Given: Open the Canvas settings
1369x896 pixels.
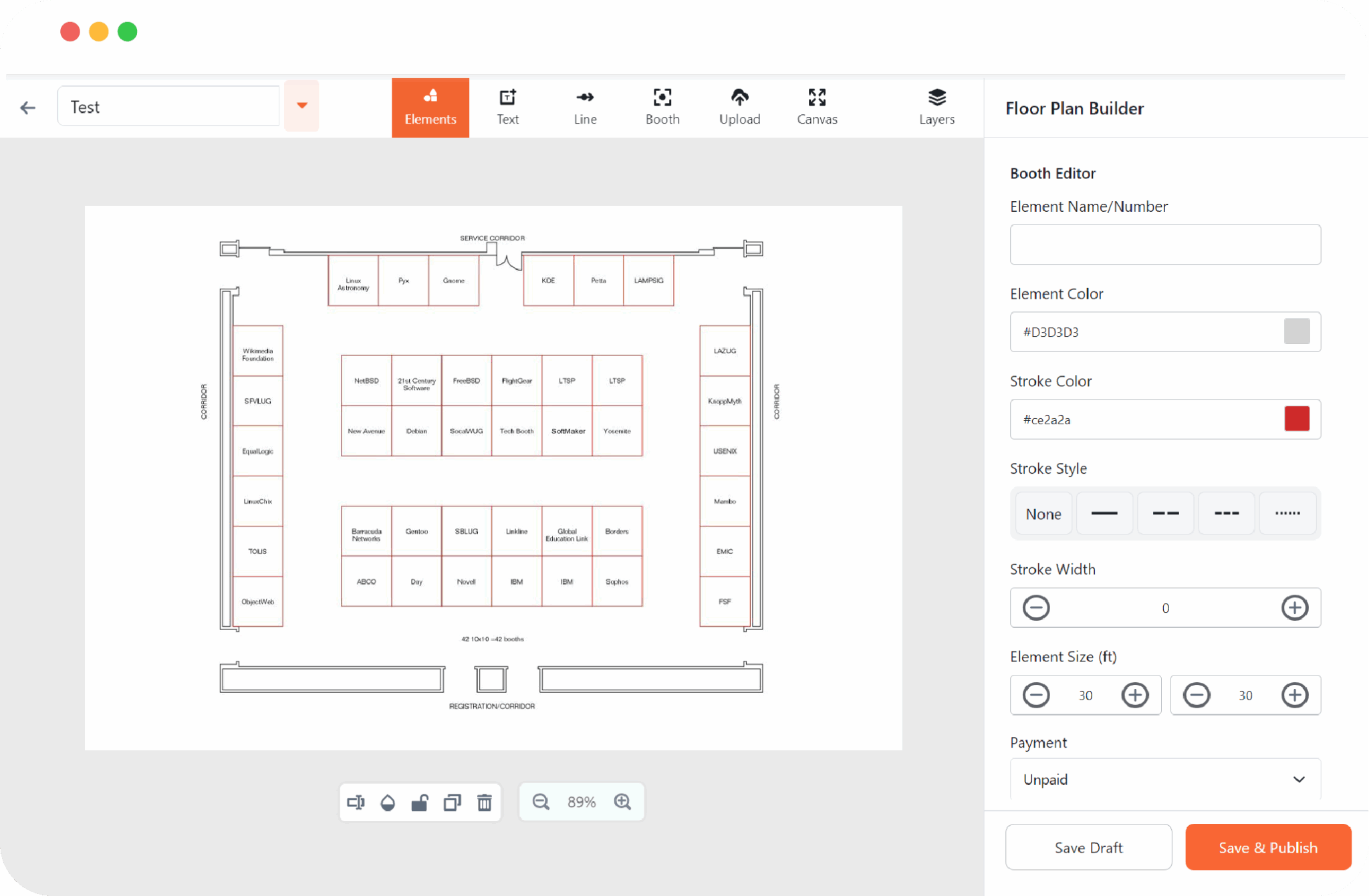Looking at the screenshot, I should coord(816,107).
